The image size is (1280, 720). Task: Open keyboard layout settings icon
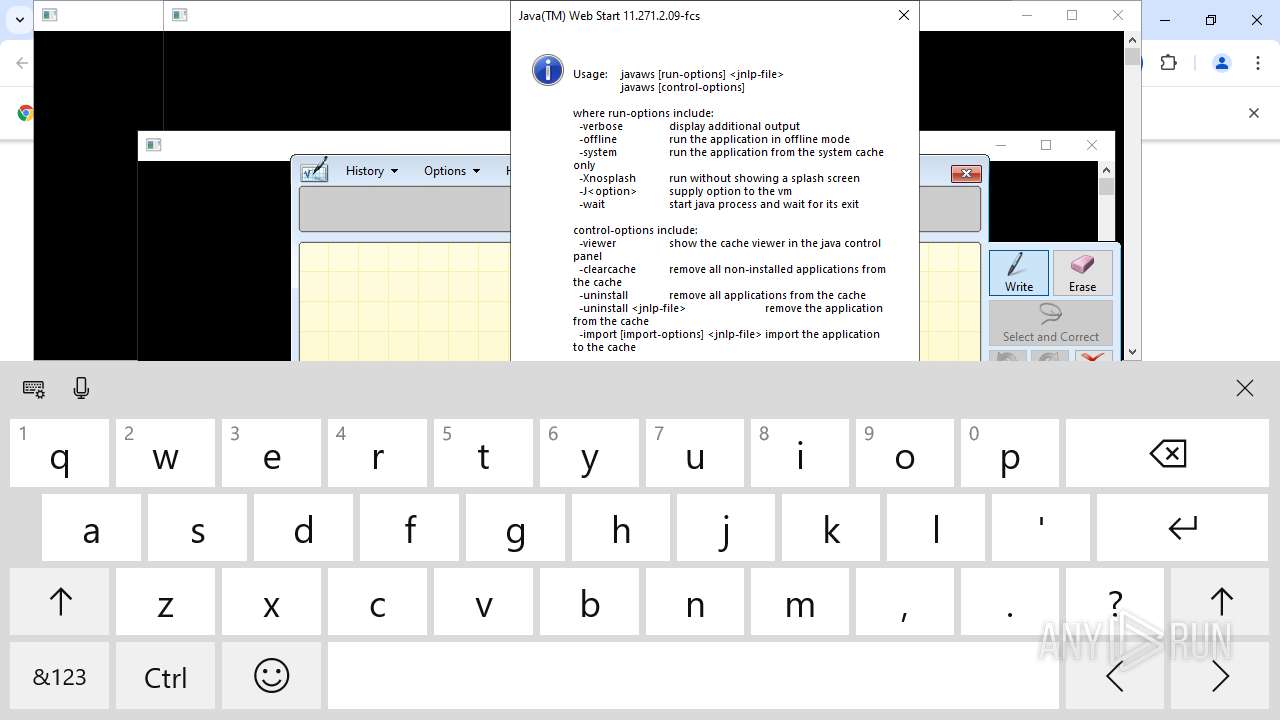(x=33, y=389)
